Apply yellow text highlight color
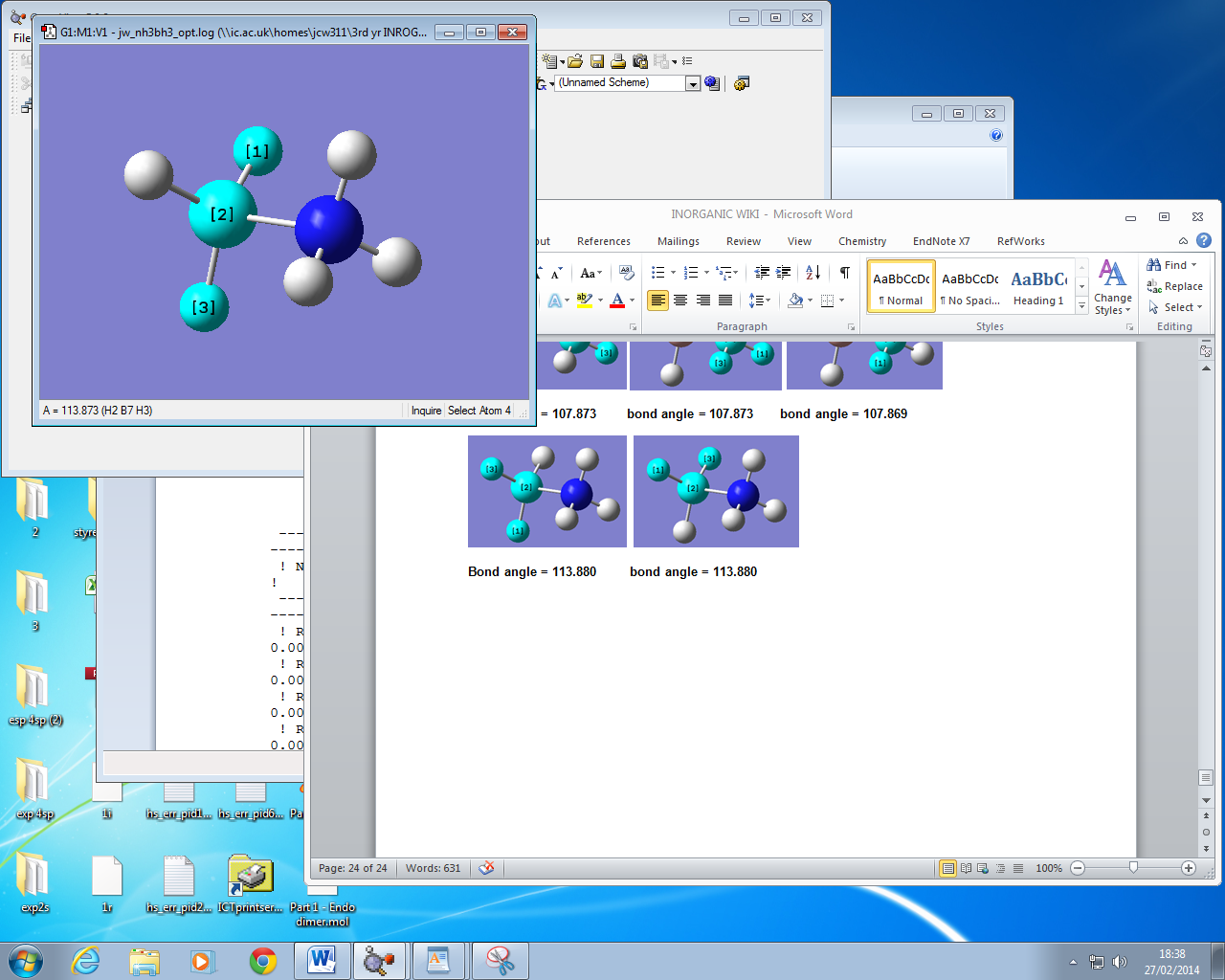The width and height of the screenshot is (1225, 980). click(585, 301)
